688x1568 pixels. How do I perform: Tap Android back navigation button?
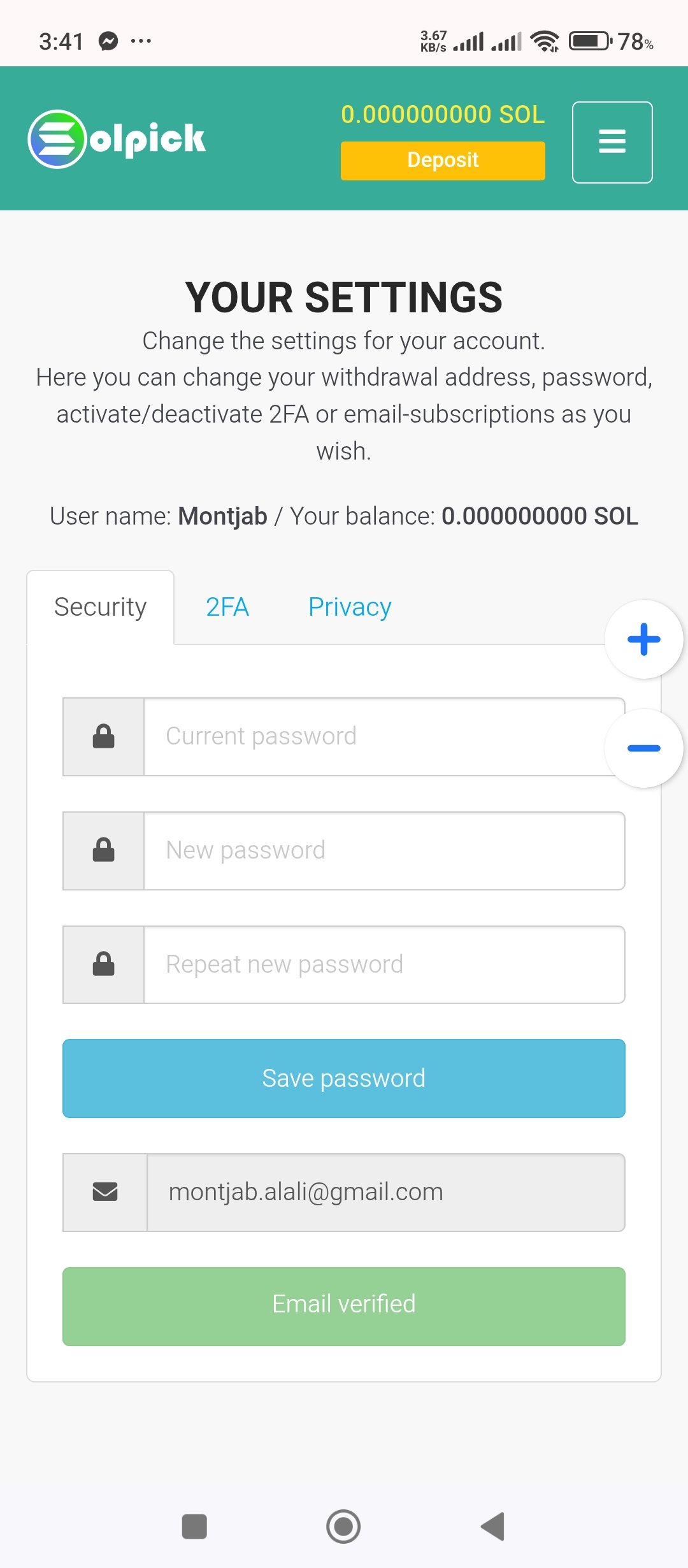pyautogui.click(x=493, y=1527)
